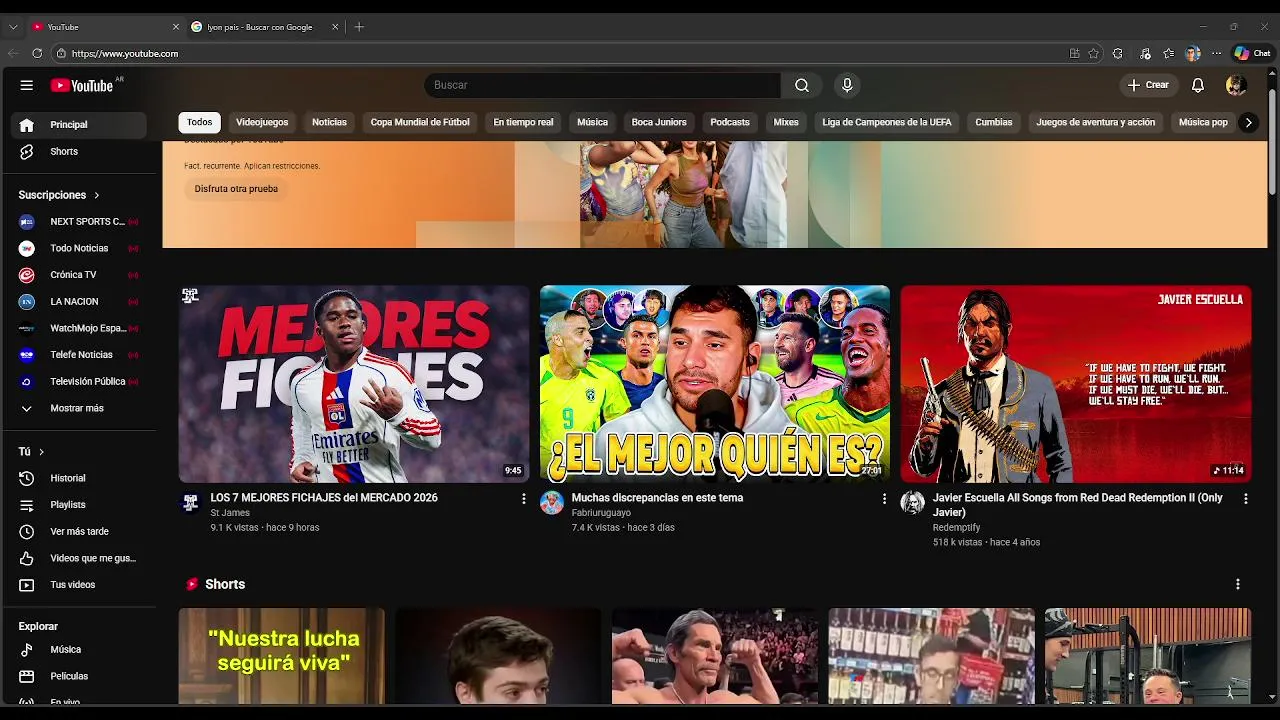Expand the Tú section chevron
The image size is (1280, 720).
(41, 452)
